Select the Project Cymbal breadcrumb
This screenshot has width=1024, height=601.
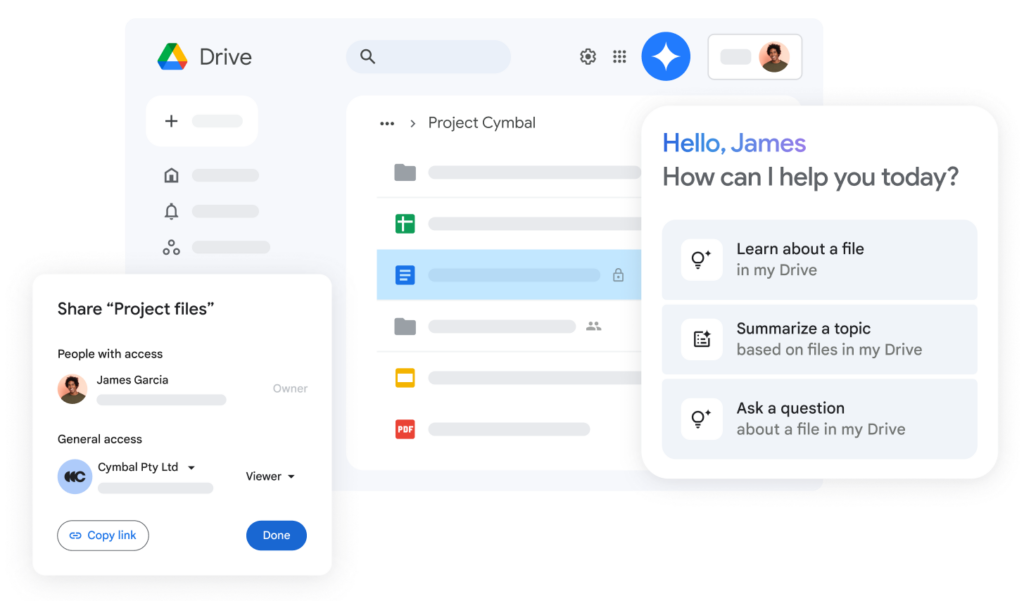click(482, 123)
